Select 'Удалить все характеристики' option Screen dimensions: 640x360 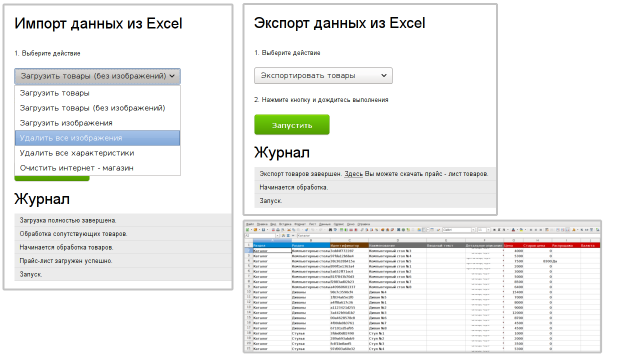[x=97, y=153]
